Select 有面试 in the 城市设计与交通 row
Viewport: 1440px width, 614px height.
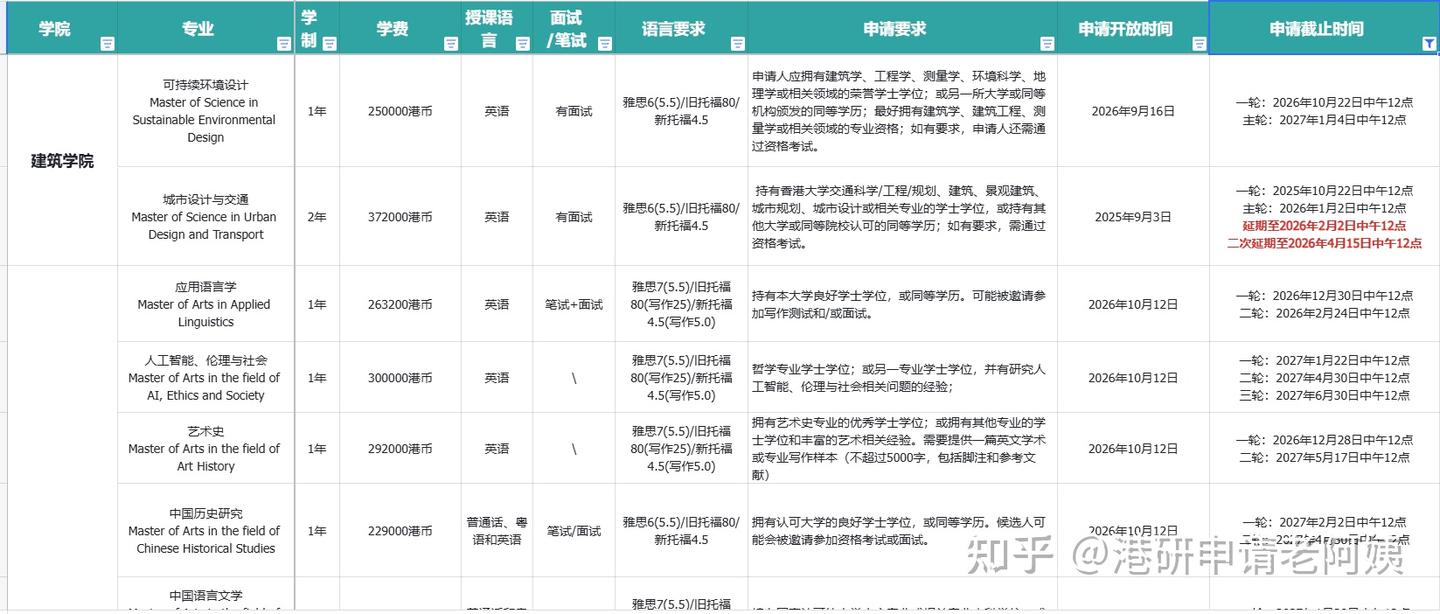coord(574,216)
